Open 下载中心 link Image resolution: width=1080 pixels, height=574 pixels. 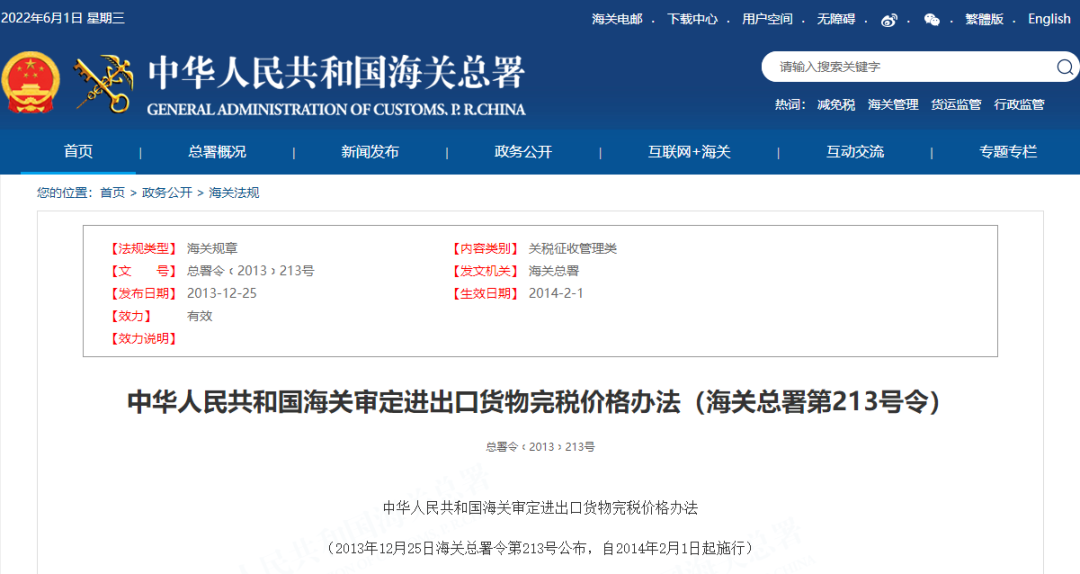pos(692,19)
